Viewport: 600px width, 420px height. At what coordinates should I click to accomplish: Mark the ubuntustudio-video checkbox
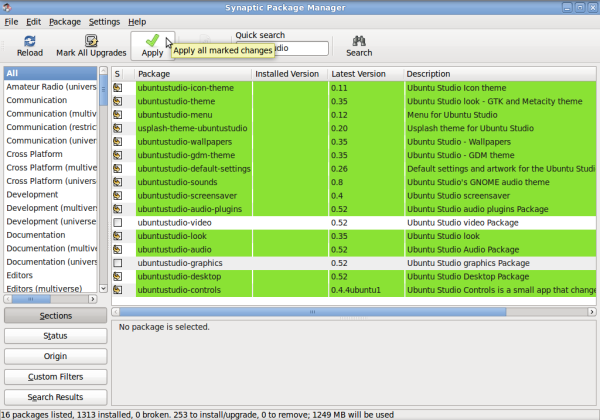(x=118, y=223)
